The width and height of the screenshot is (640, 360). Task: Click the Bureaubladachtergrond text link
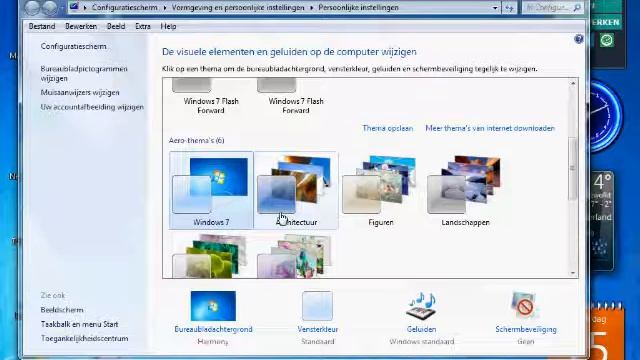point(213,329)
